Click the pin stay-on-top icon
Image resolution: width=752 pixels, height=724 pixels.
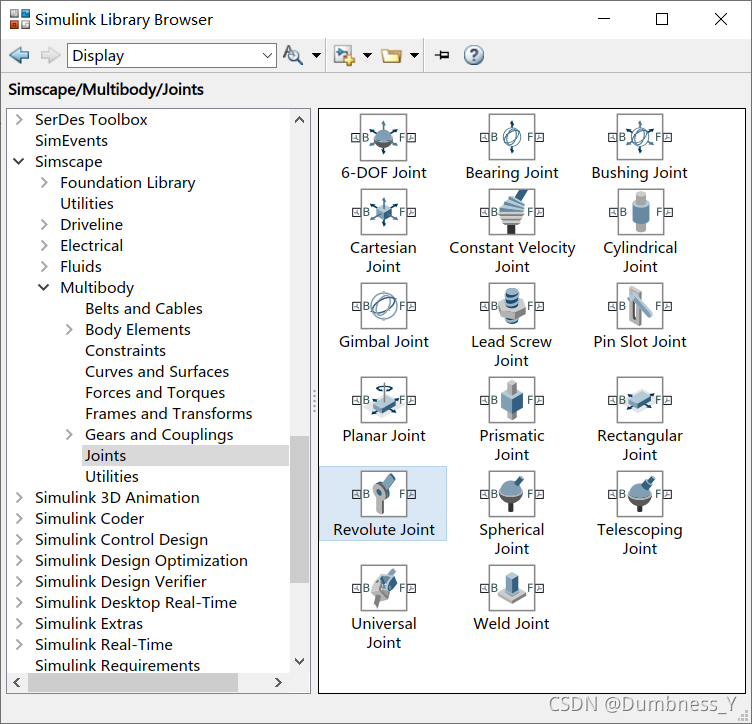coord(442,55)
